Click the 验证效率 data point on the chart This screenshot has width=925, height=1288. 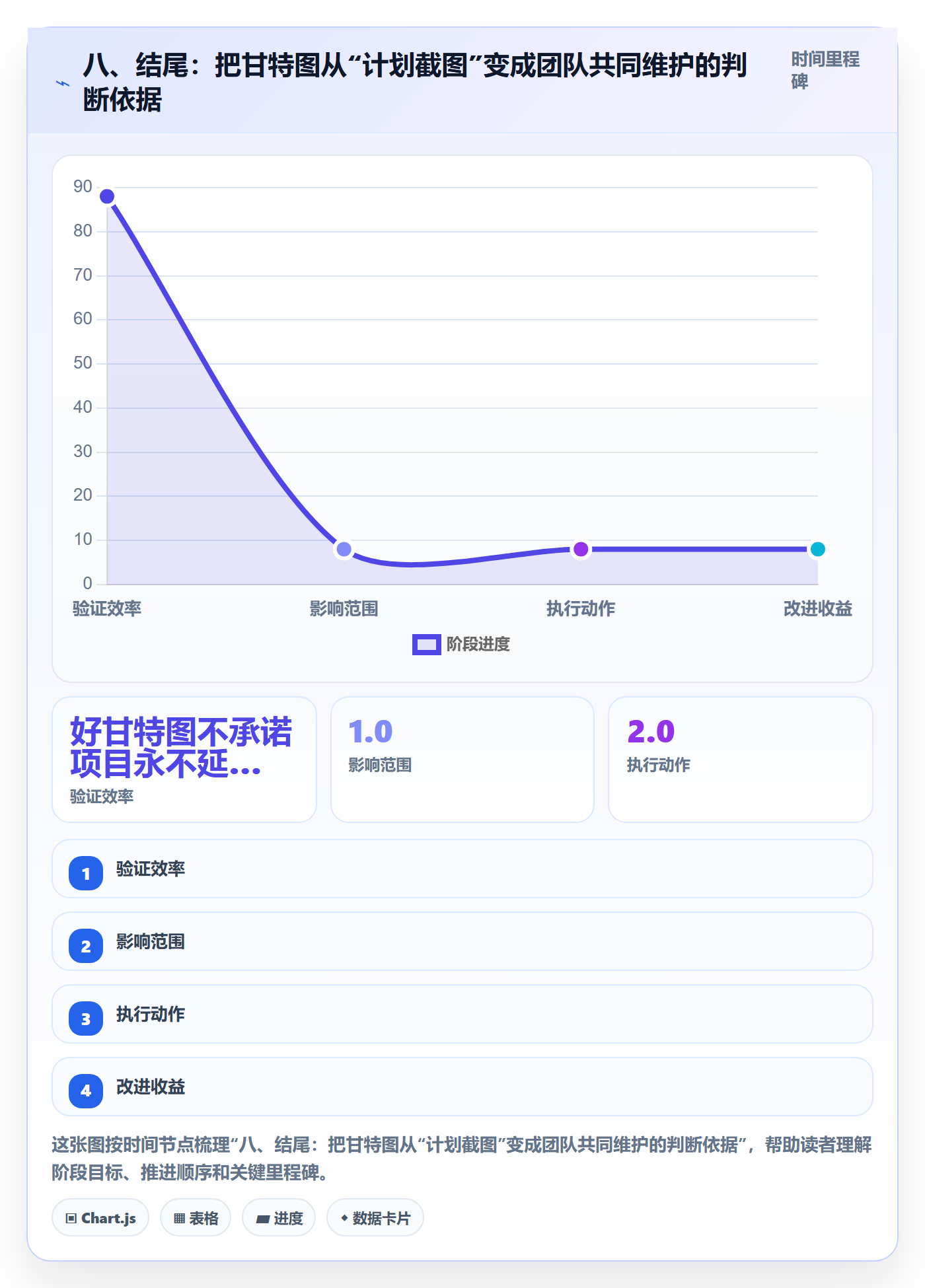pyautogui.click(x=107, y=196)
